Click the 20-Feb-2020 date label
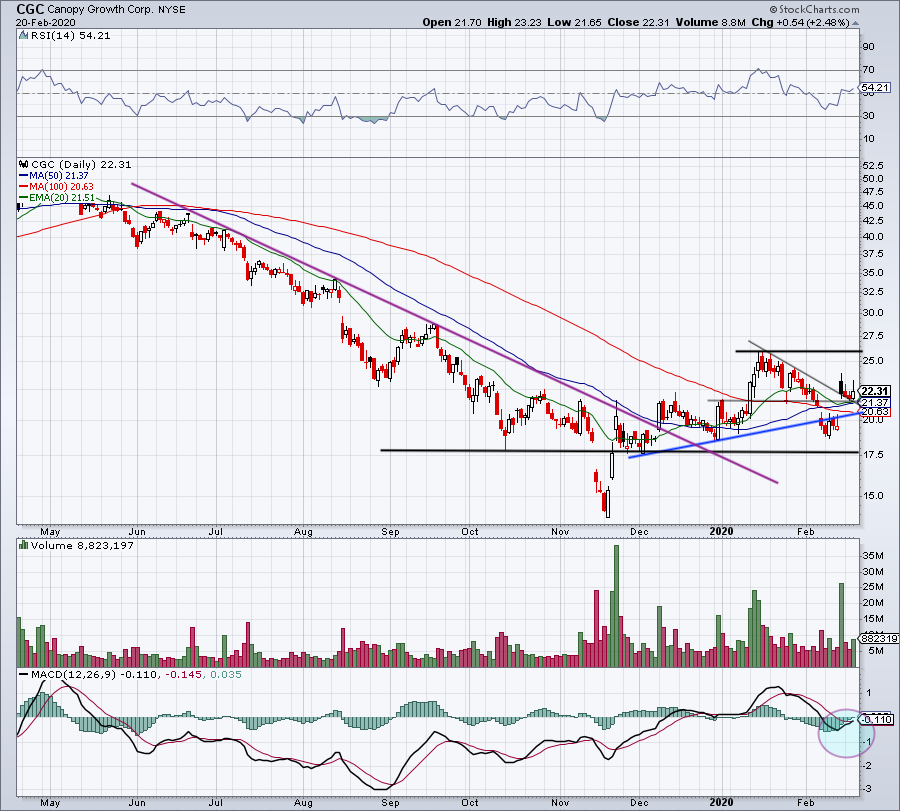The height and width of the screenshot is (811, 900). tap(45, 22)
